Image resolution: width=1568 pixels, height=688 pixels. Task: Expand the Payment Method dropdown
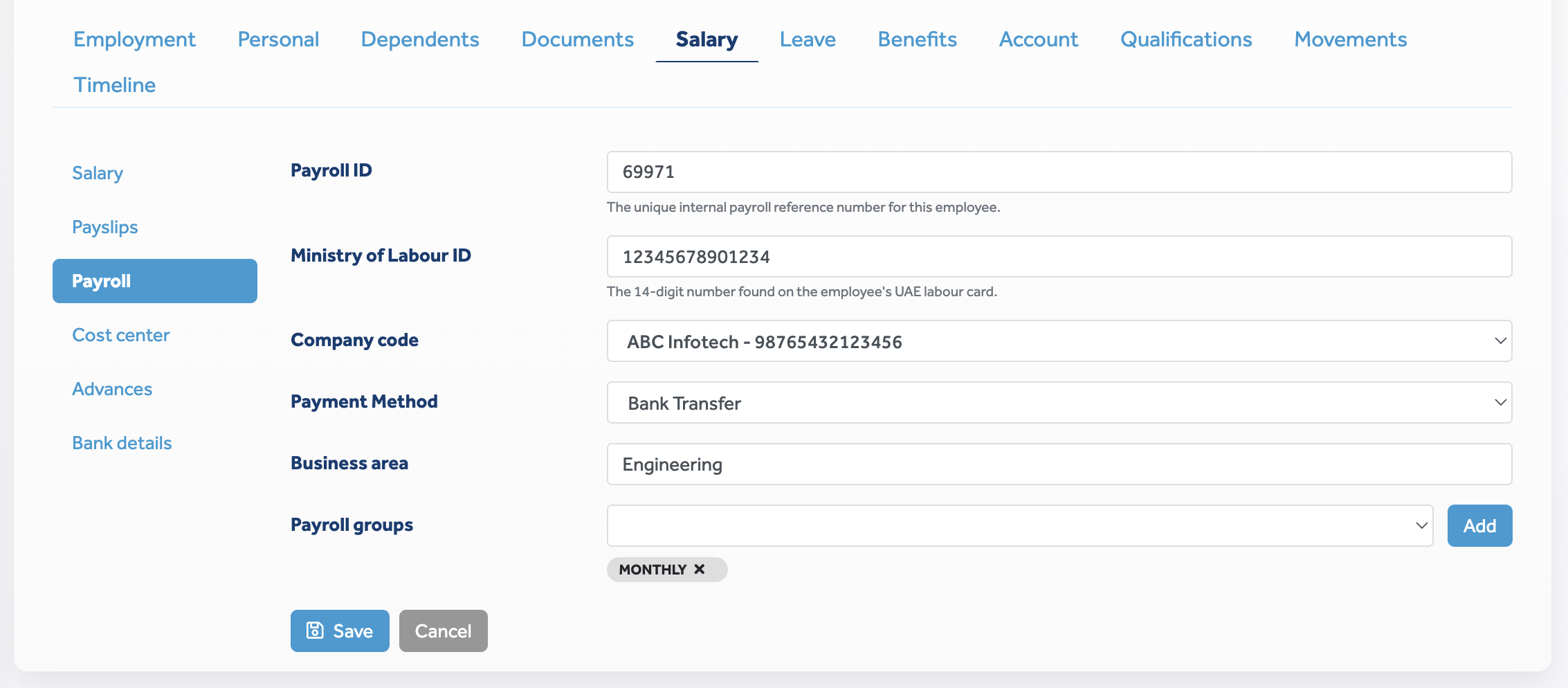[1059, 402]
